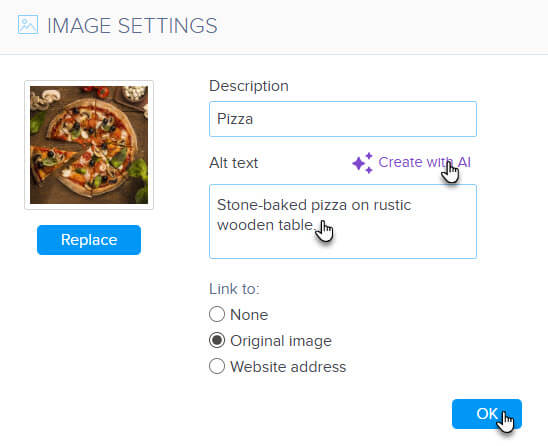
Task: Choose the Website address radio button
Action: [217, 366]
